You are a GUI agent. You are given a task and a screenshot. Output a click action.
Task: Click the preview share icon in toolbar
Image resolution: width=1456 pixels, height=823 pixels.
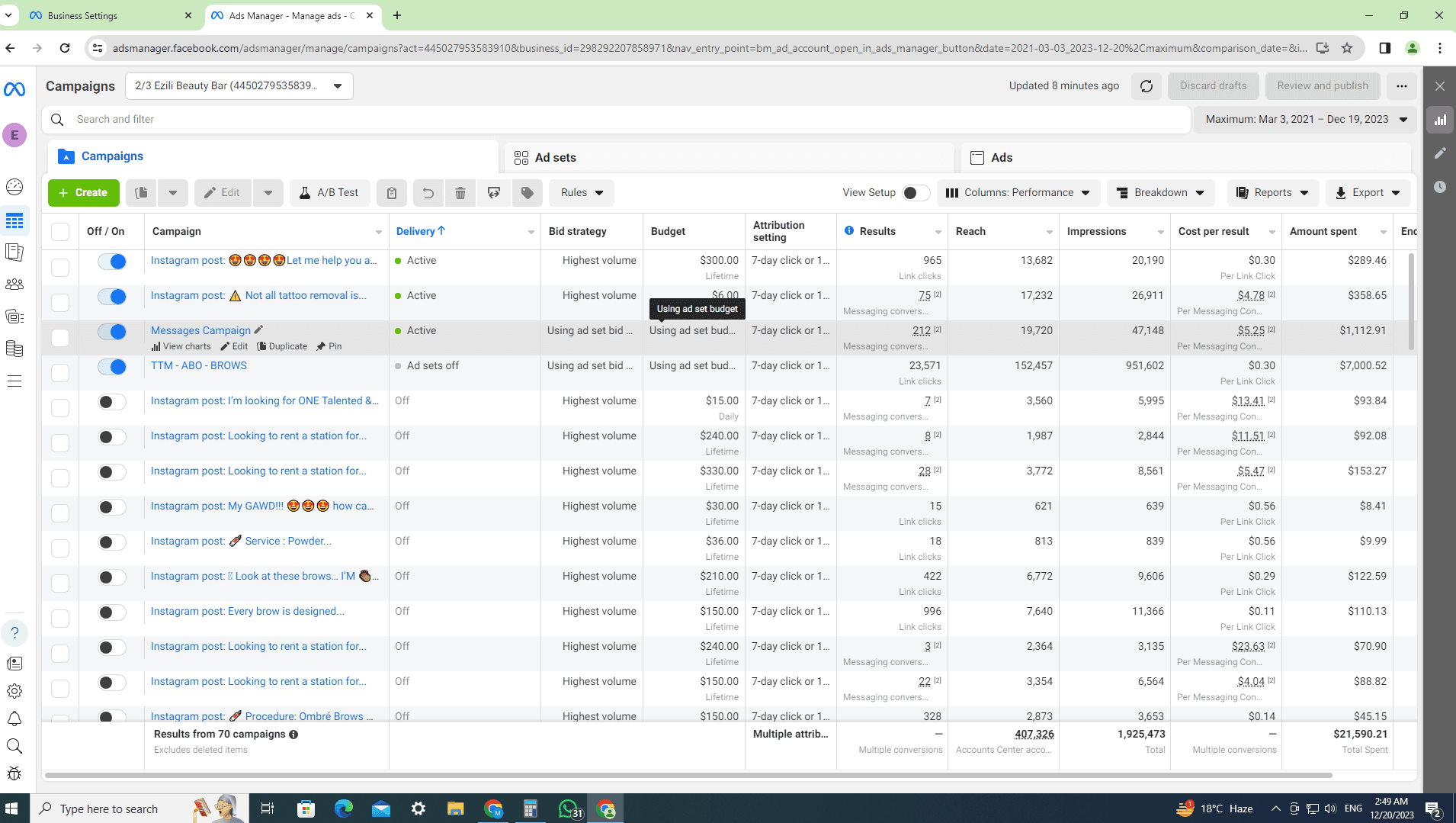(x=494, y=193)
